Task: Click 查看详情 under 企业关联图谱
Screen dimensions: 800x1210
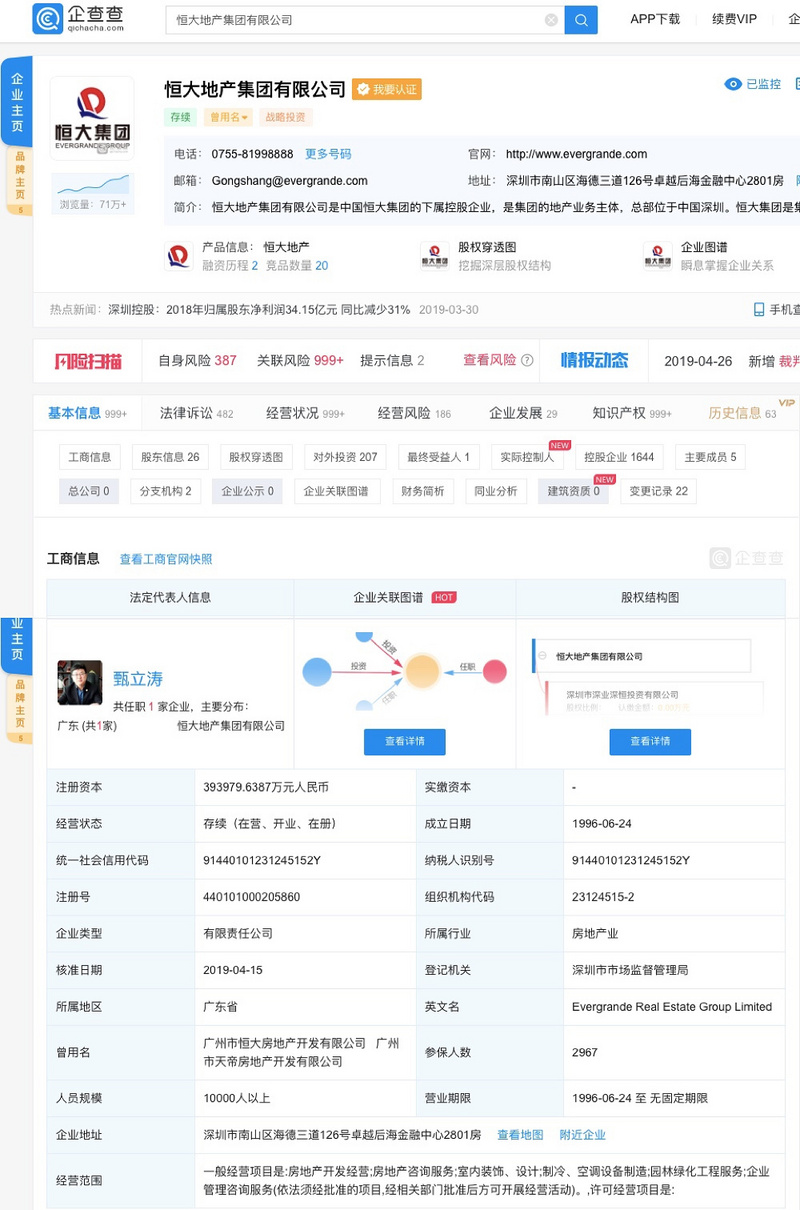Action: click(x=405, y=741)
